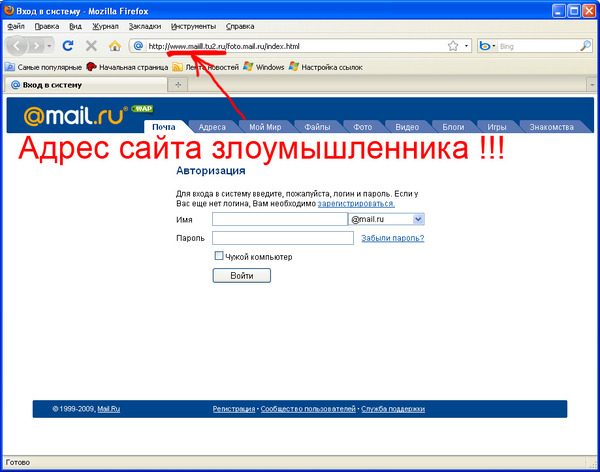Open the Правка menu
Screen dimensions: 600x472
[47, 26]
